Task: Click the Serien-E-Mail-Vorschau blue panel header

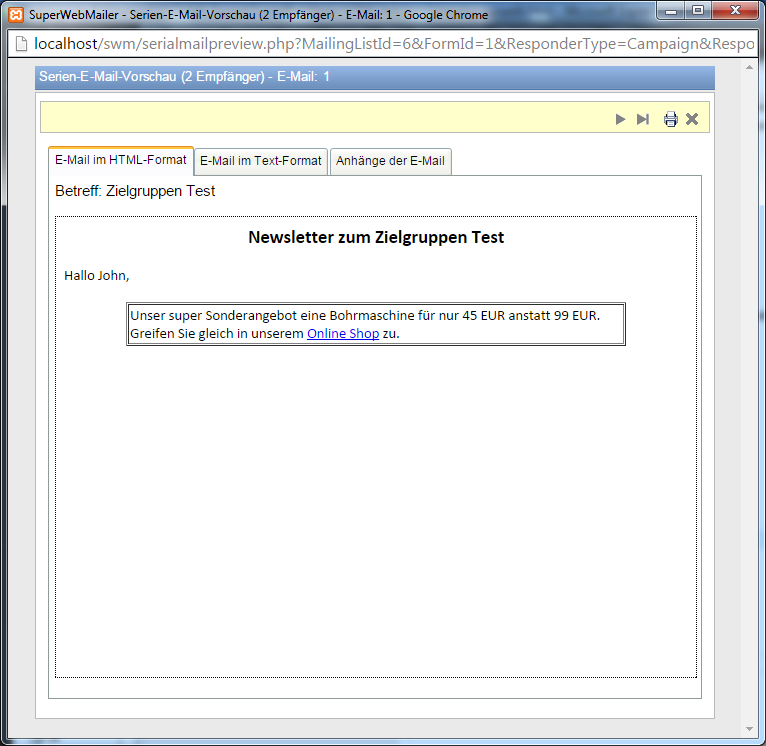Action: coord(375,77)
